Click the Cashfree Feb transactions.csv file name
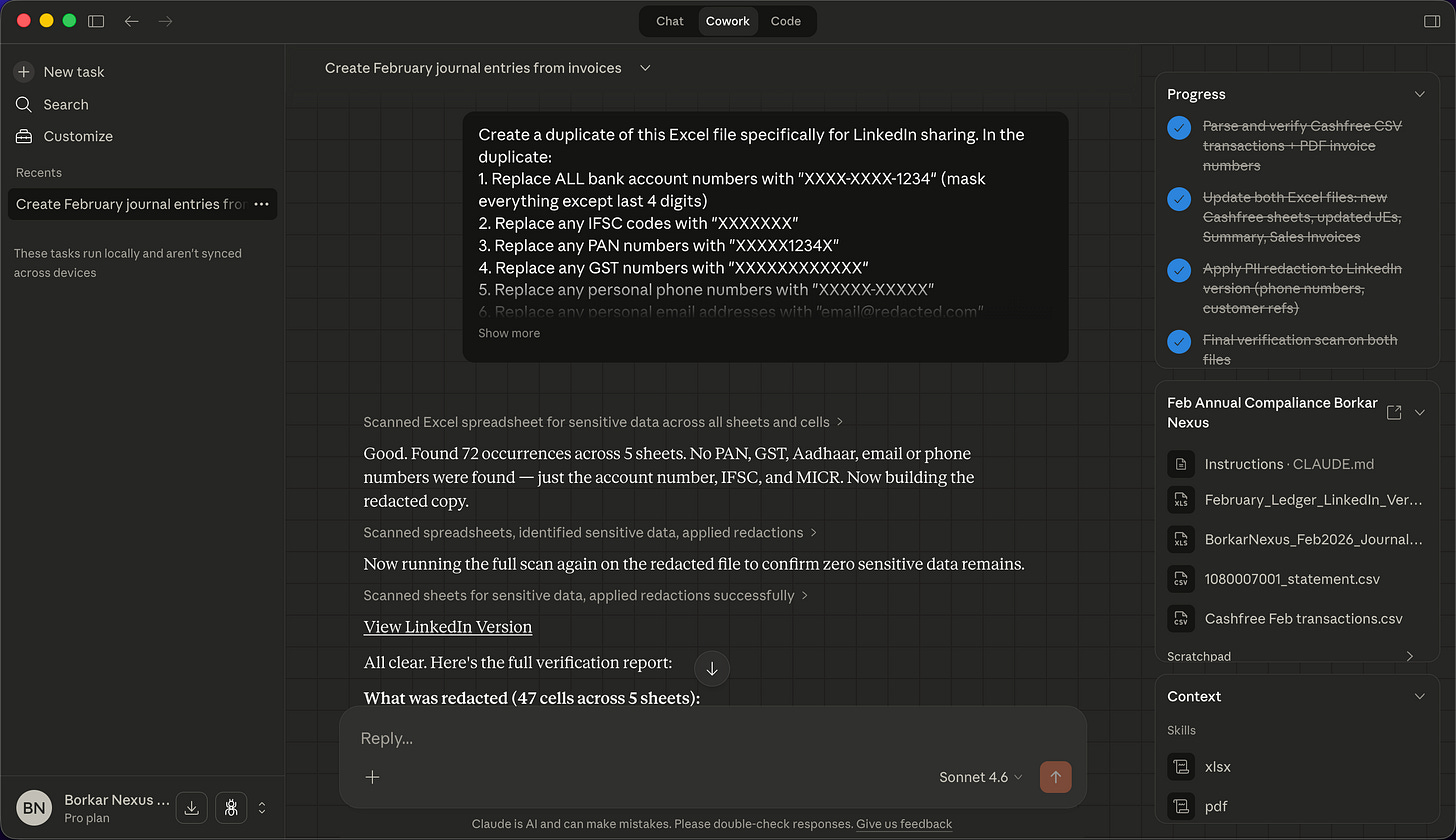The width and height of the screenshot is (1456, 840). (1304, 618)
